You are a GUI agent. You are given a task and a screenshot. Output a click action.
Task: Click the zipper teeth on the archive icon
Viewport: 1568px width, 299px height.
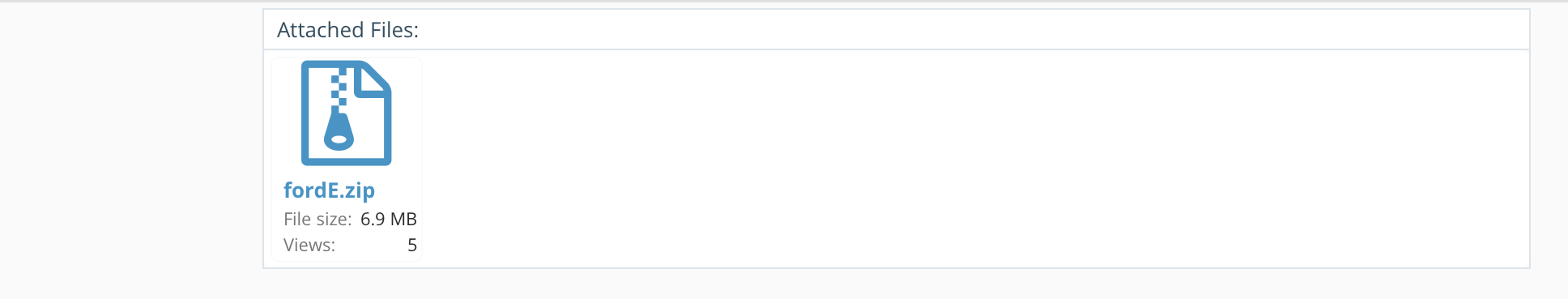click(x=339, y=88)
